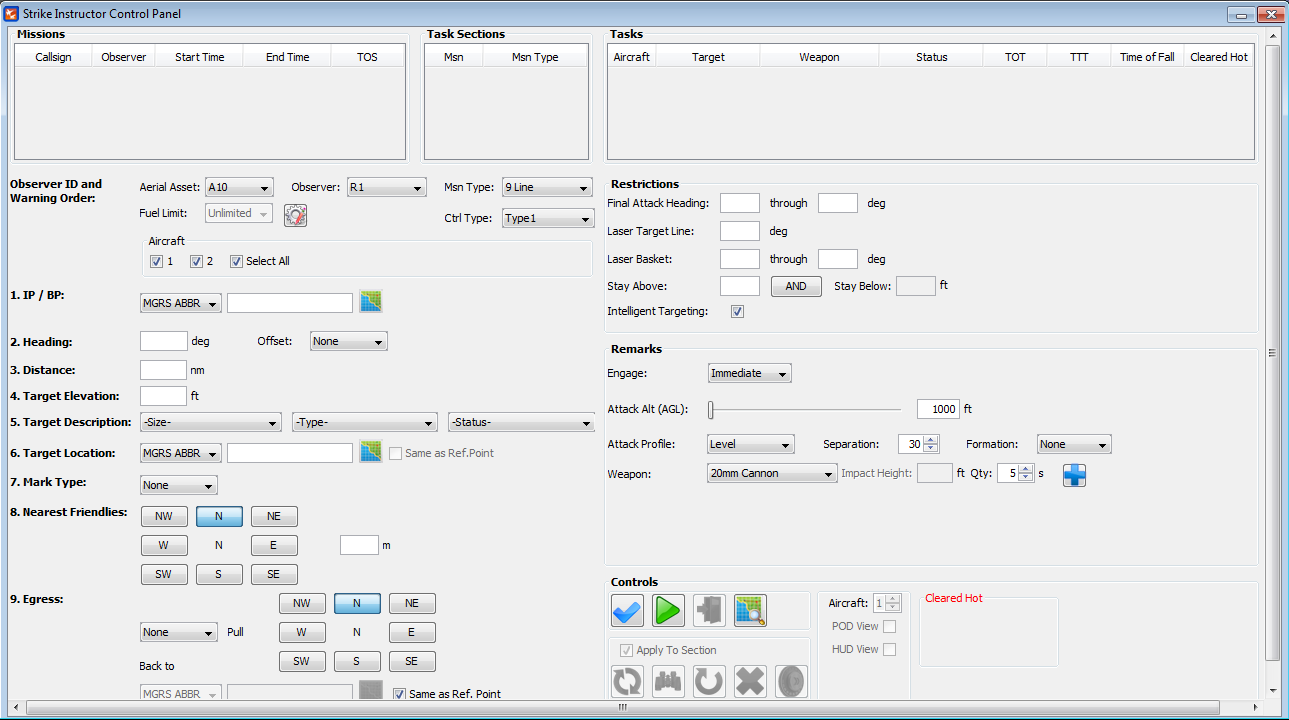The image size is (1289, 720).
Task: Click the grayed two-arrow refresh cycle icon
Action: click(x=627, y=682)
